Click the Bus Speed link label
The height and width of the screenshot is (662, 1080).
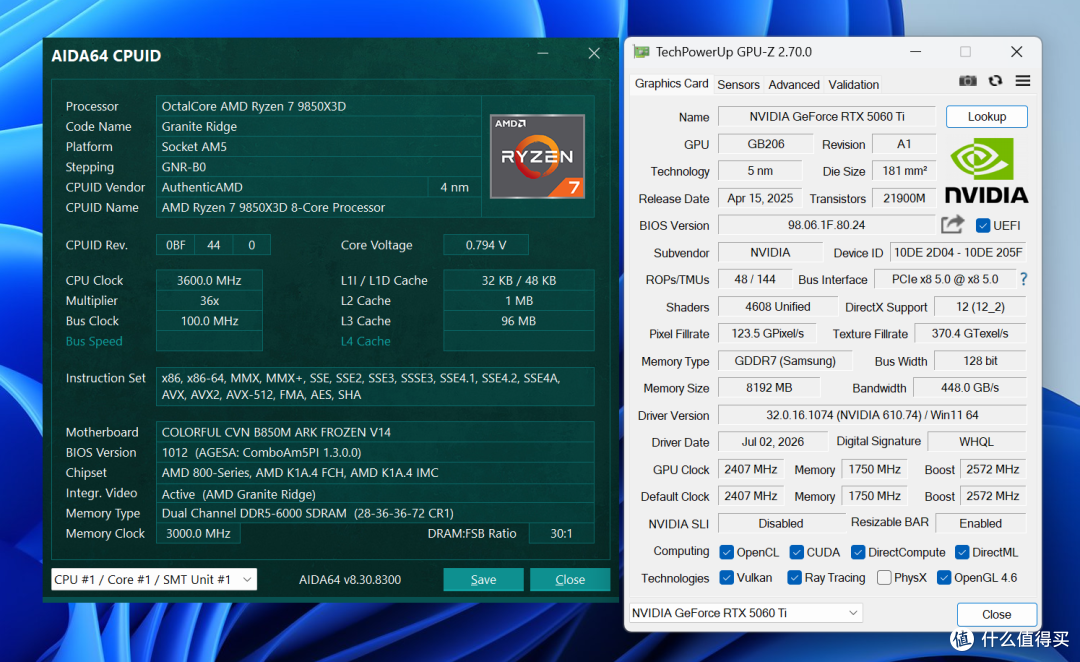(x=94, y=341)
